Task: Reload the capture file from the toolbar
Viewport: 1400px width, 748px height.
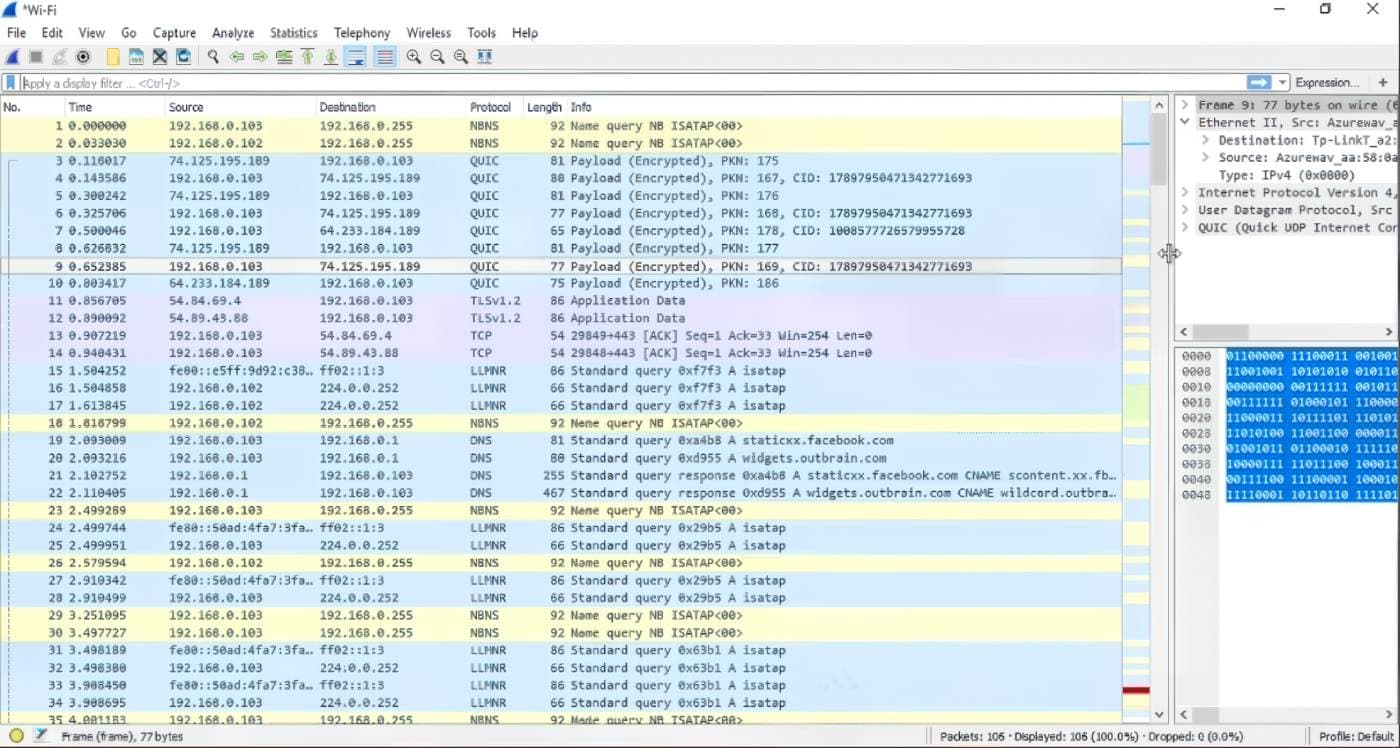Action: pos(183,57)
